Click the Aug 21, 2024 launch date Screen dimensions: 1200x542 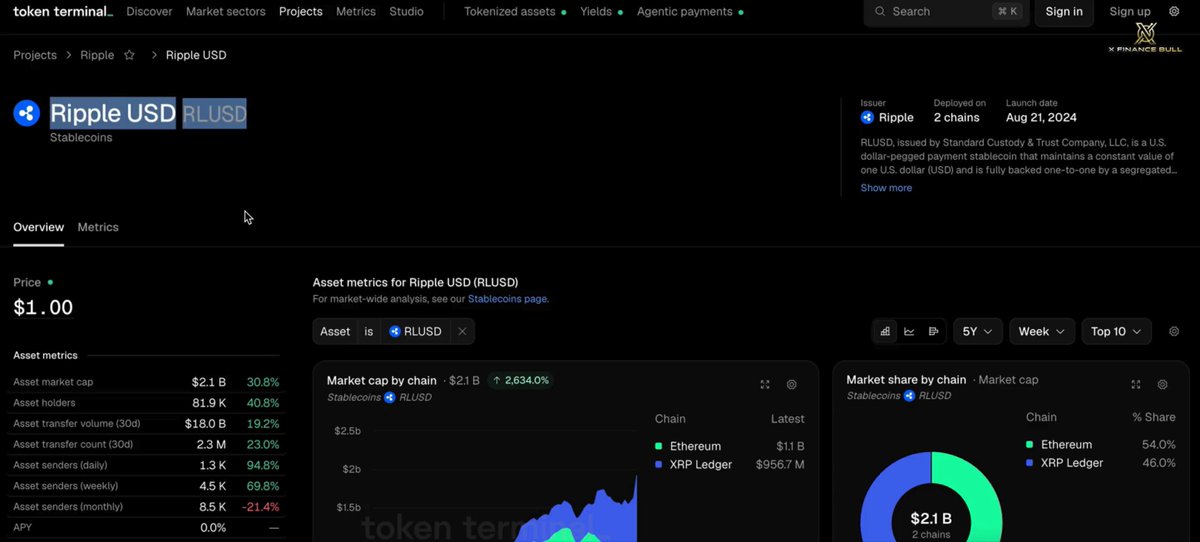[x=1041, y=117]
